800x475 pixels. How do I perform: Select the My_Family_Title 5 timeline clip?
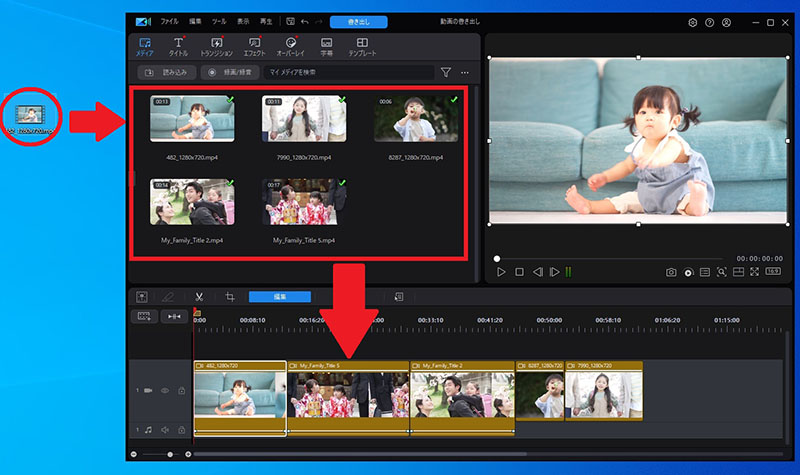pyautogui.click(x=348, y=397)
